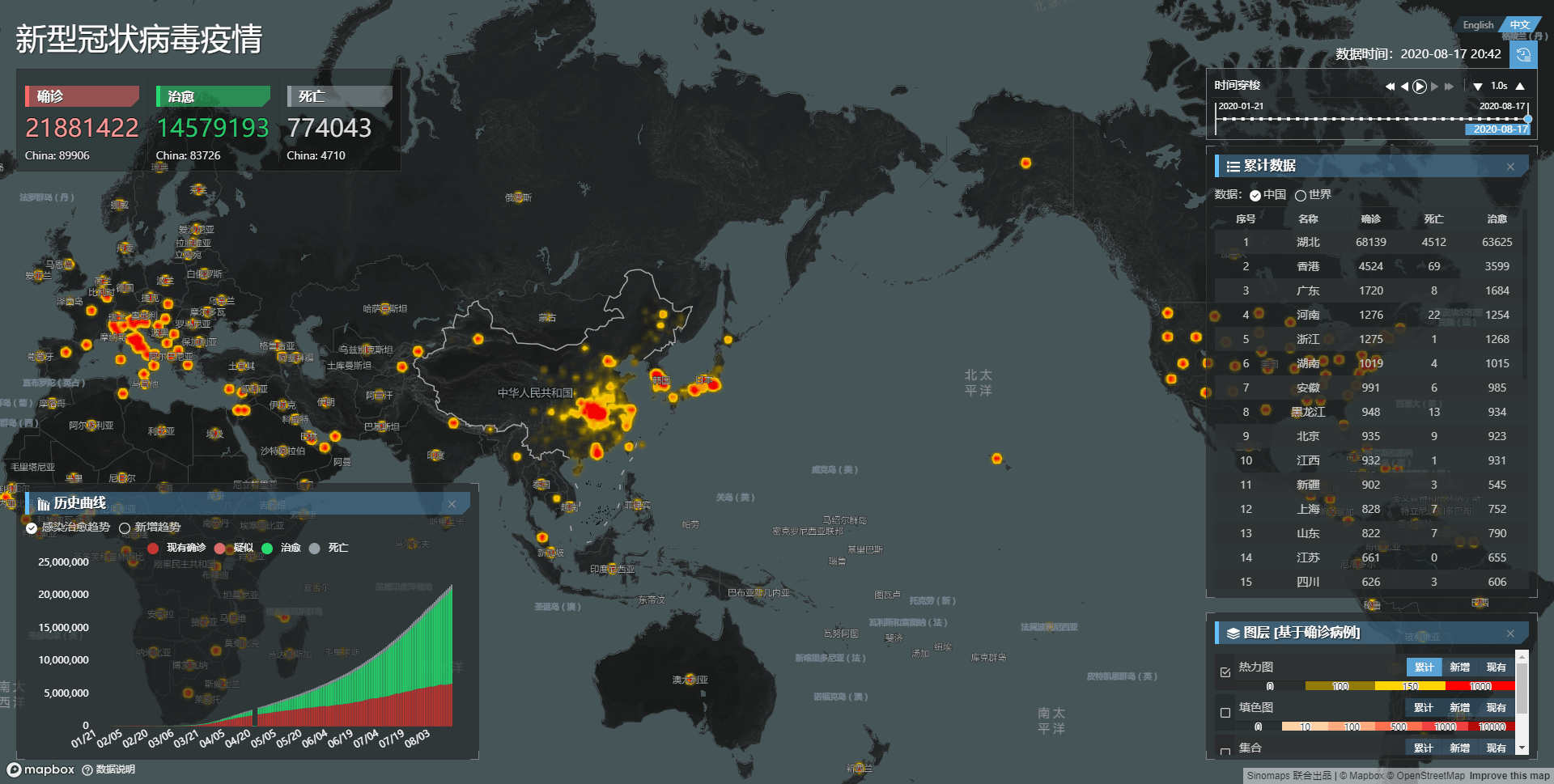
Task: Select 累计 for the 填色图 layer
Action: pos(1424,708)
